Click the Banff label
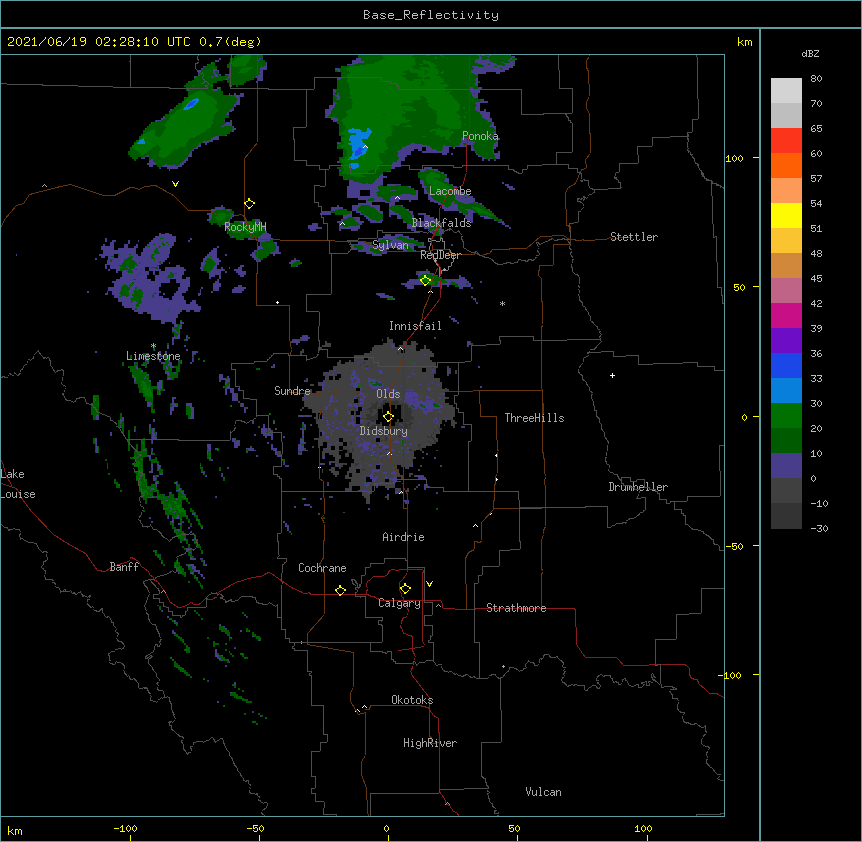 (x=124, y=567)
